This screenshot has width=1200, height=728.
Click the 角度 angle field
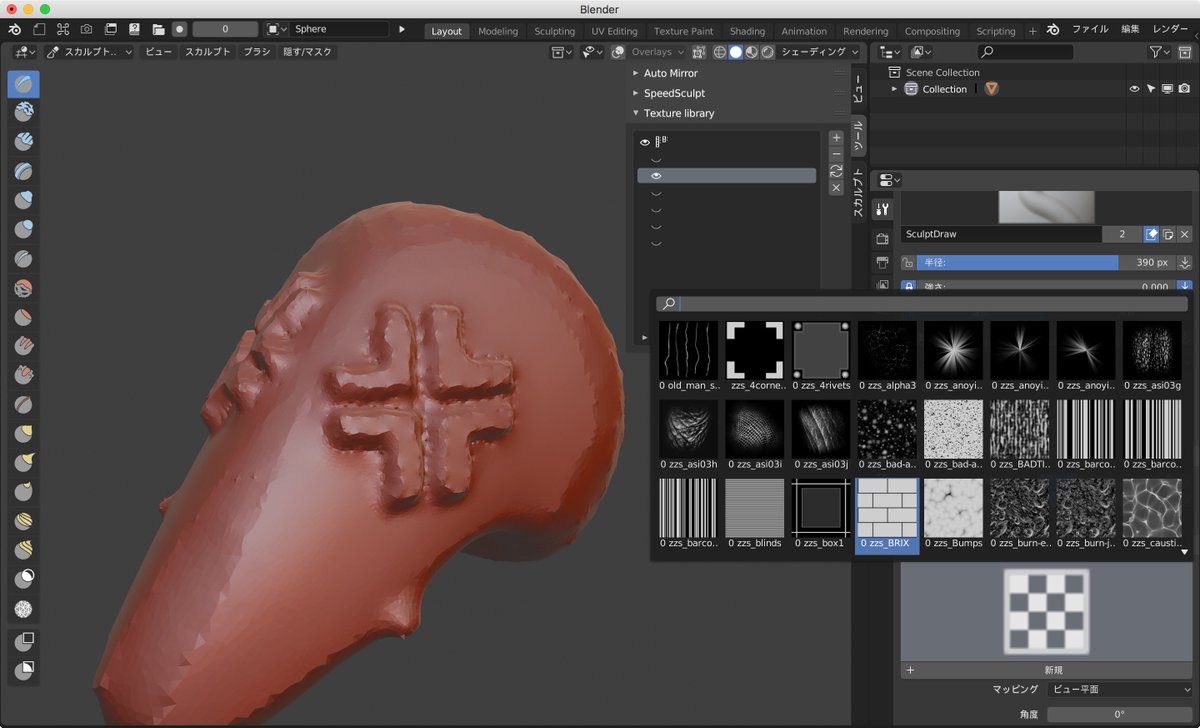click(1120, 715)
